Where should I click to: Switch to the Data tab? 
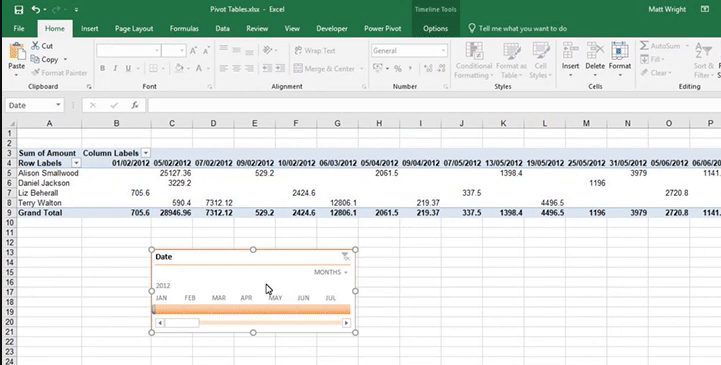click(222, 29)
